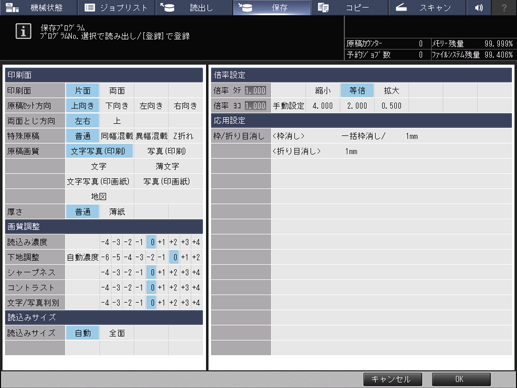Set コントラスト to +3
Screen dimensions: 517x388
pos(185,288)
